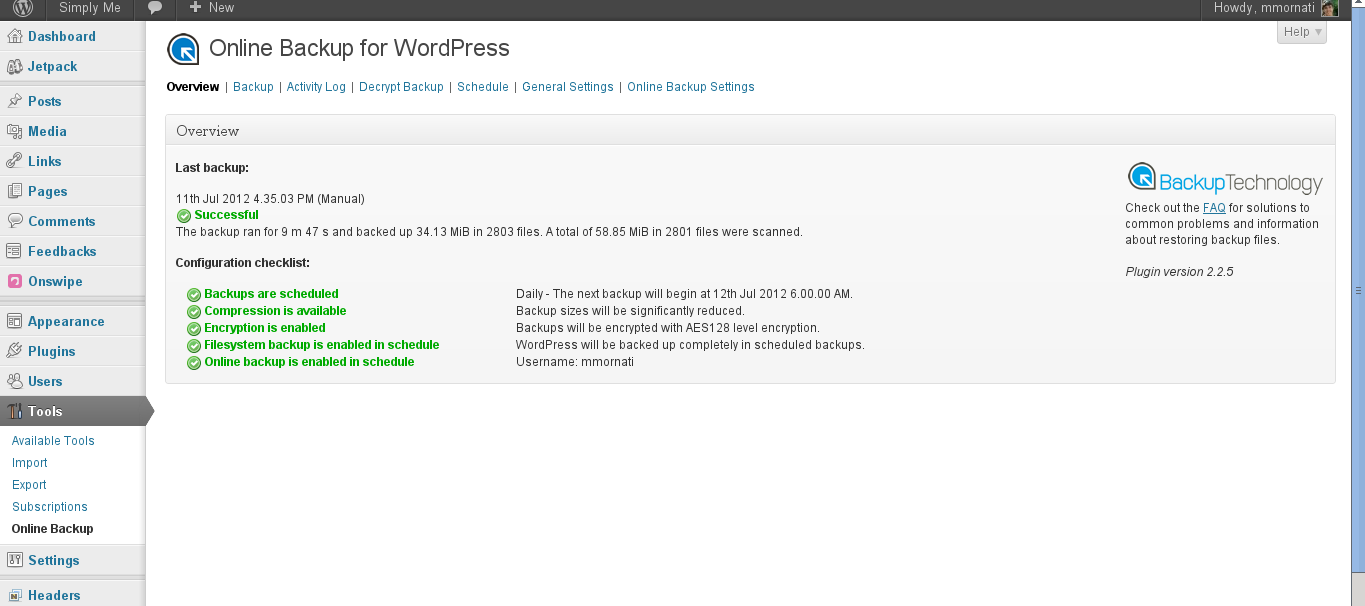Open the WordPress logo menu
Viewport: 1365px width, 606px height.
pos(23,8)
